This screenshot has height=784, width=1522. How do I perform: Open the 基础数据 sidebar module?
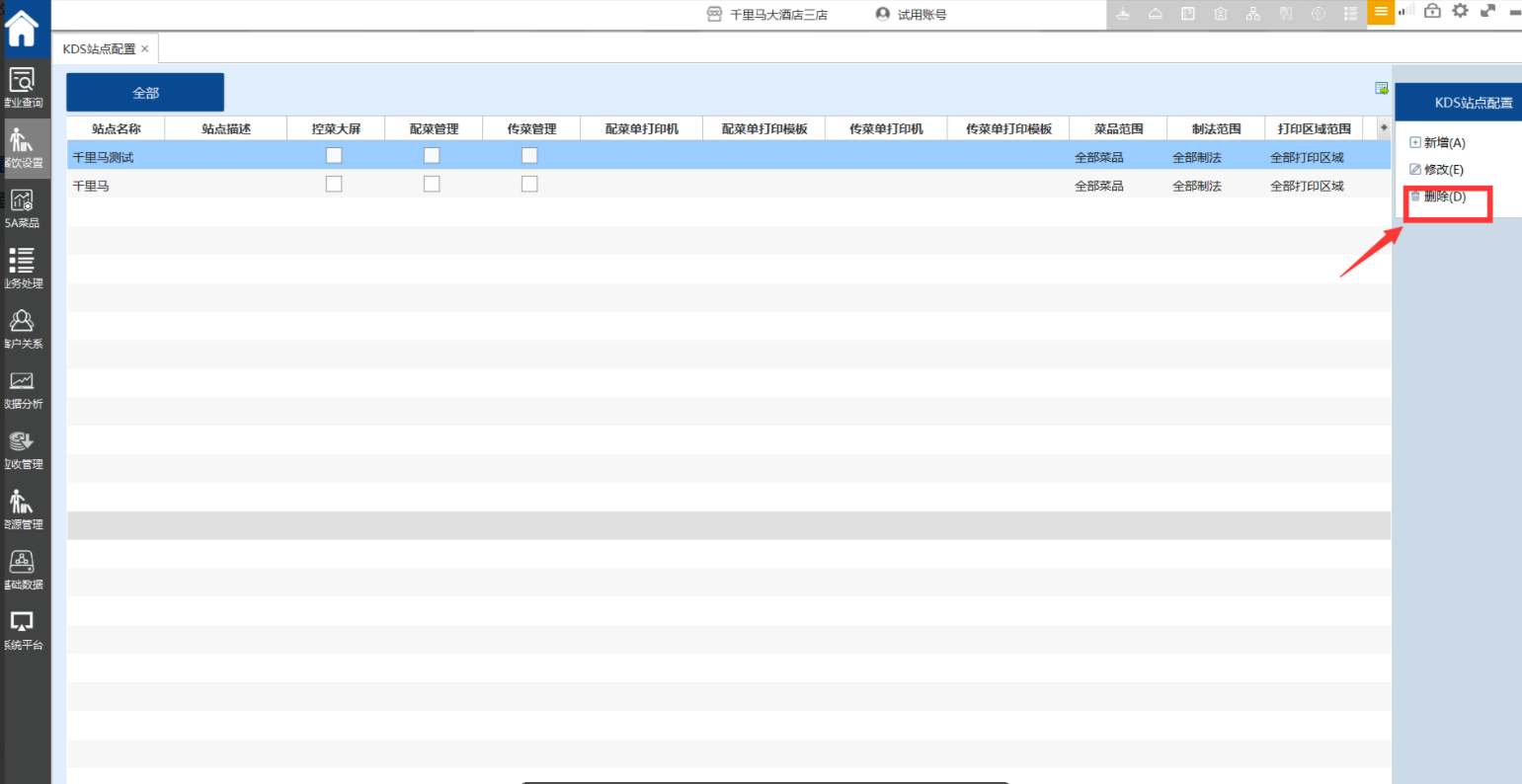(22, 569)
